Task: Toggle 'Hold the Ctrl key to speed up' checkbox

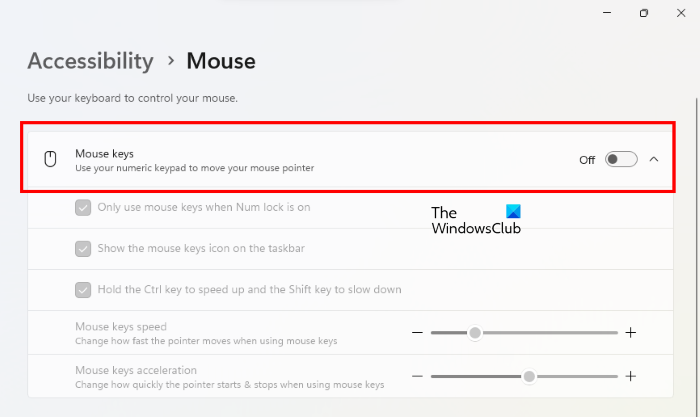Action: tap(84, 289)
